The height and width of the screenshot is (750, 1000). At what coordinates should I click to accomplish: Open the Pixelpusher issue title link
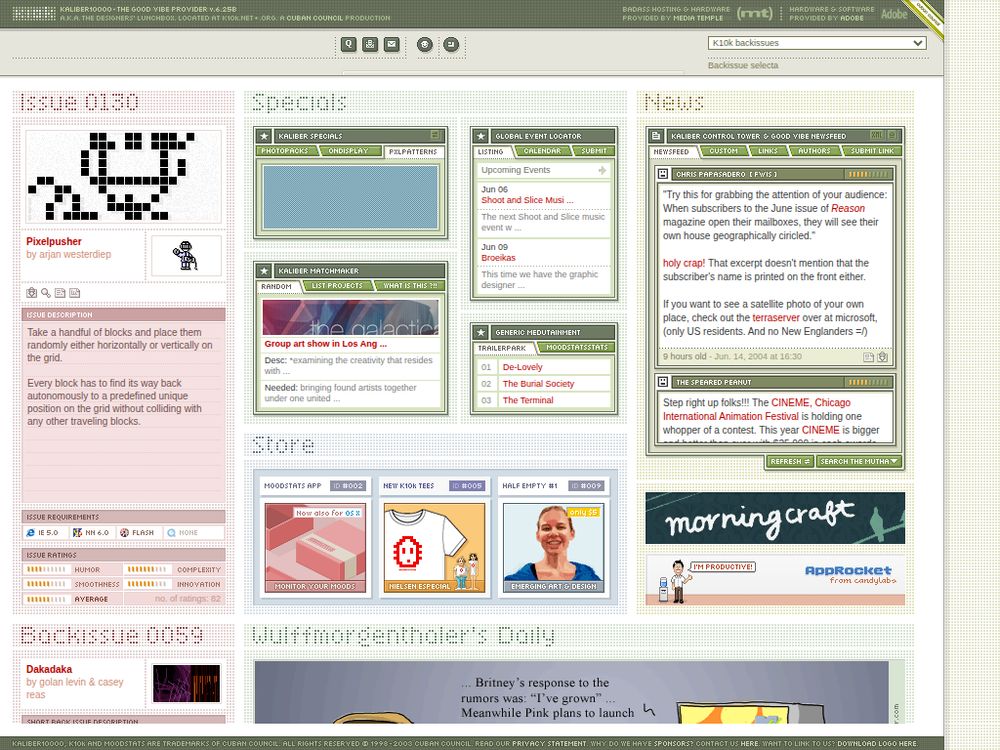click(x=54, y=241)
